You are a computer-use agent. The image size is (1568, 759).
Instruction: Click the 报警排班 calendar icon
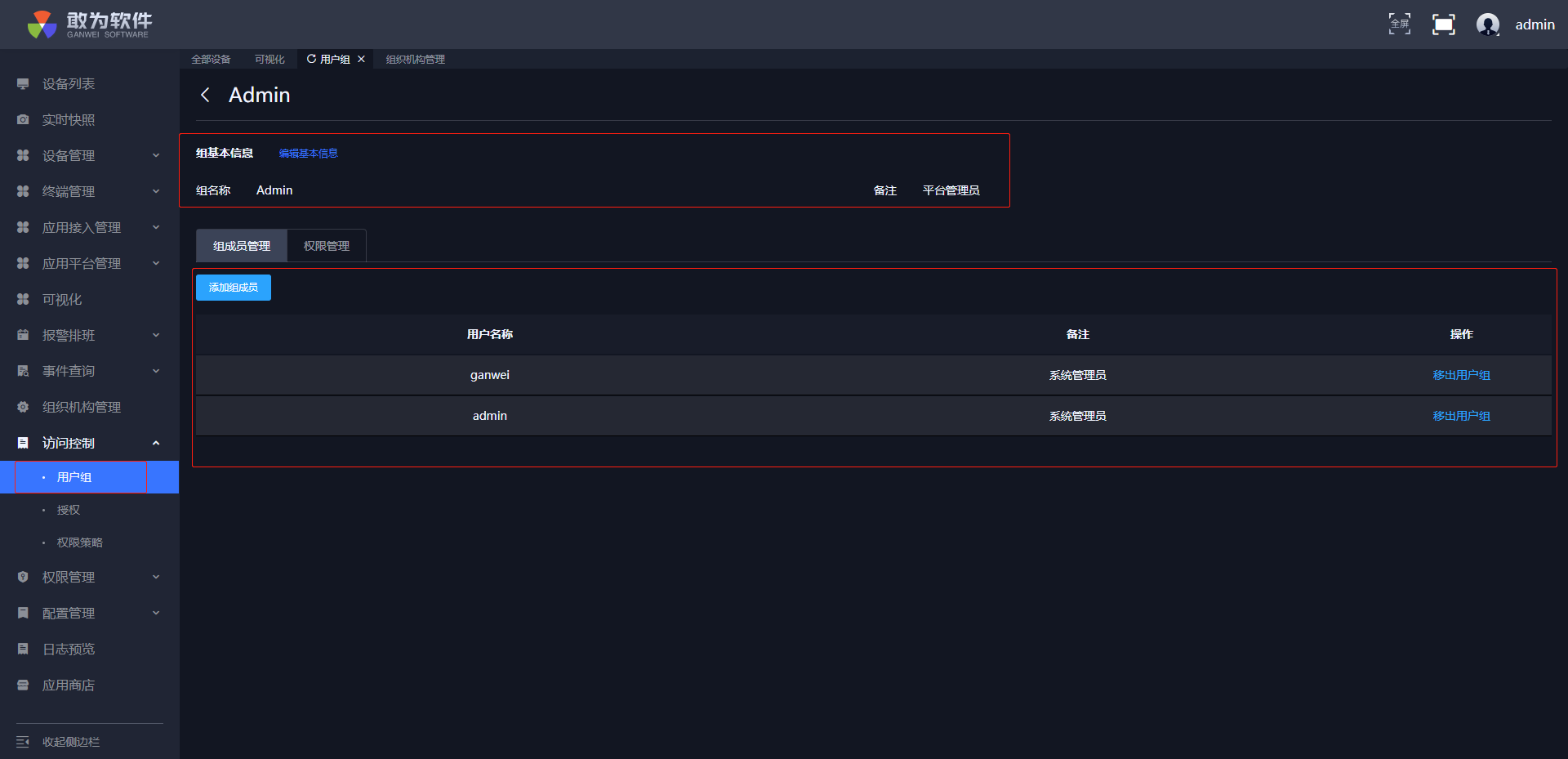click(x=23, y=336)
